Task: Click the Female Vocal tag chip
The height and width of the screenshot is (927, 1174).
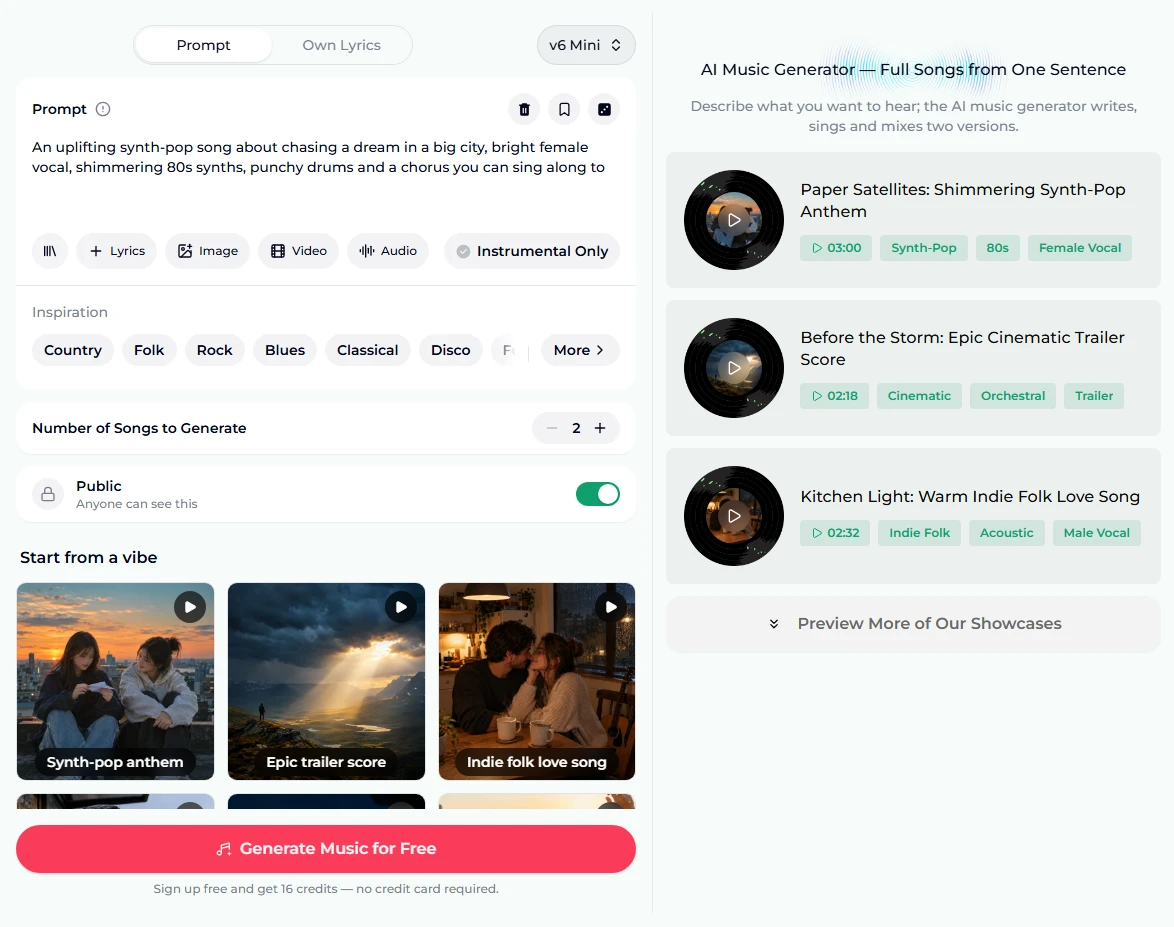Action: tap(1080, 248)
